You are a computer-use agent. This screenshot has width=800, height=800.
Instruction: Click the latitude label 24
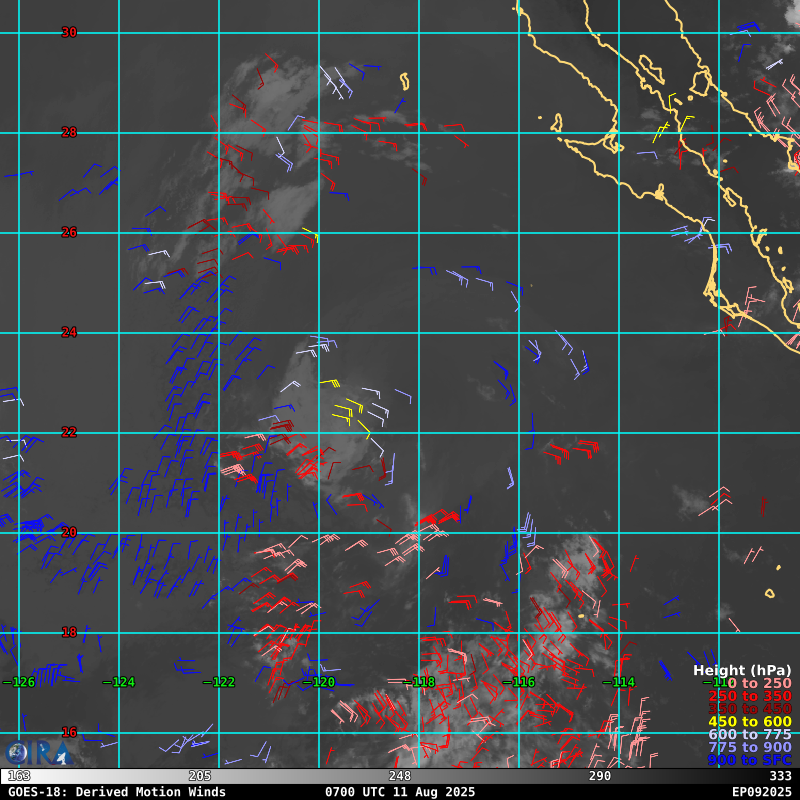69,333
